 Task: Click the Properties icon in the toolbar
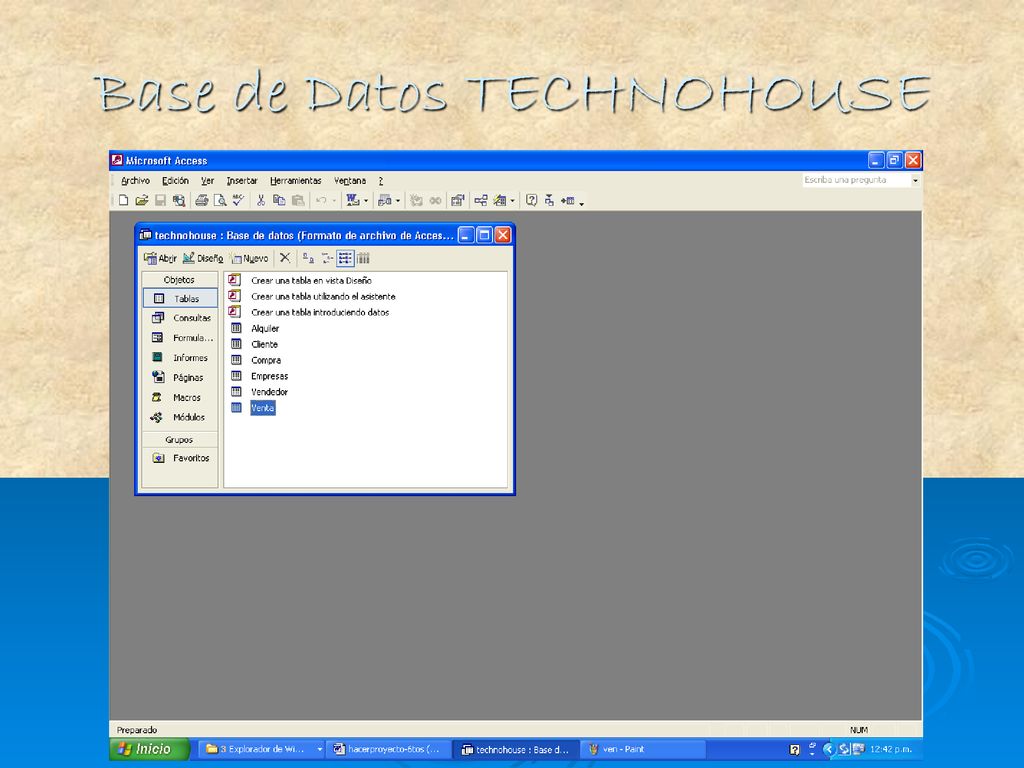(x=457, y=200)
